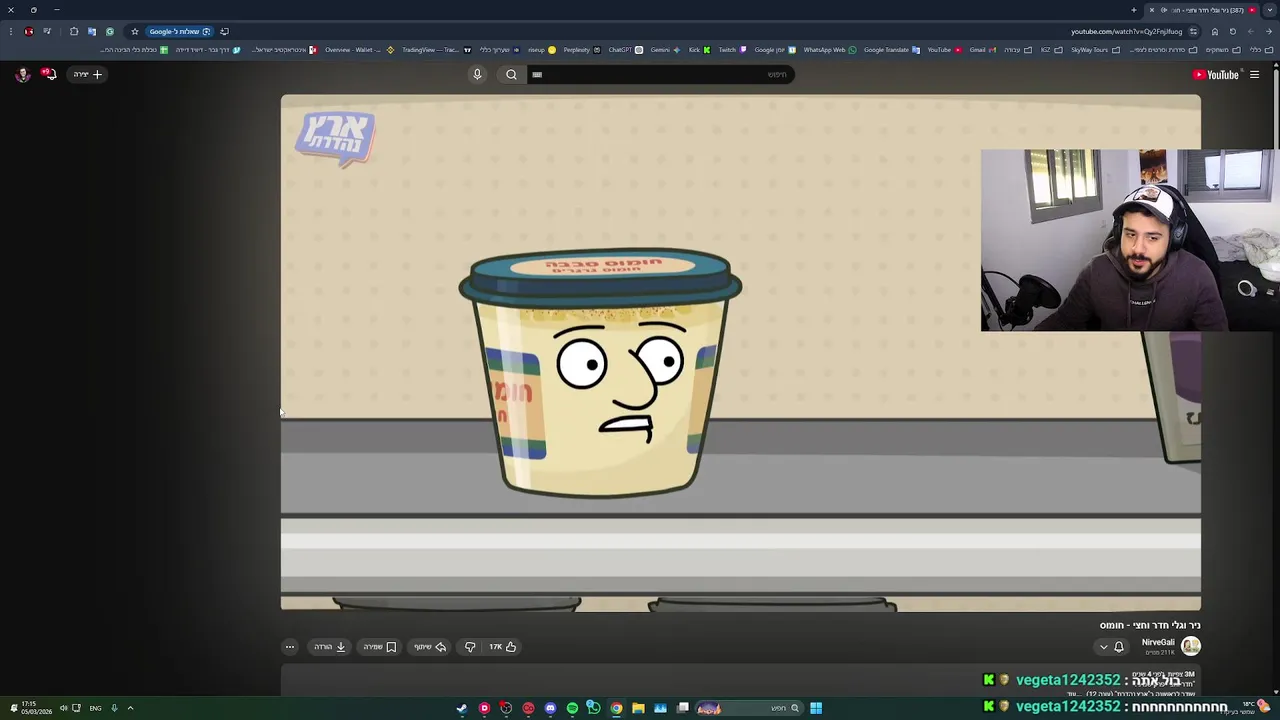Screen dimensions: 1280x720
Task: Search with voice microphone button
Action: pos(477,74)
